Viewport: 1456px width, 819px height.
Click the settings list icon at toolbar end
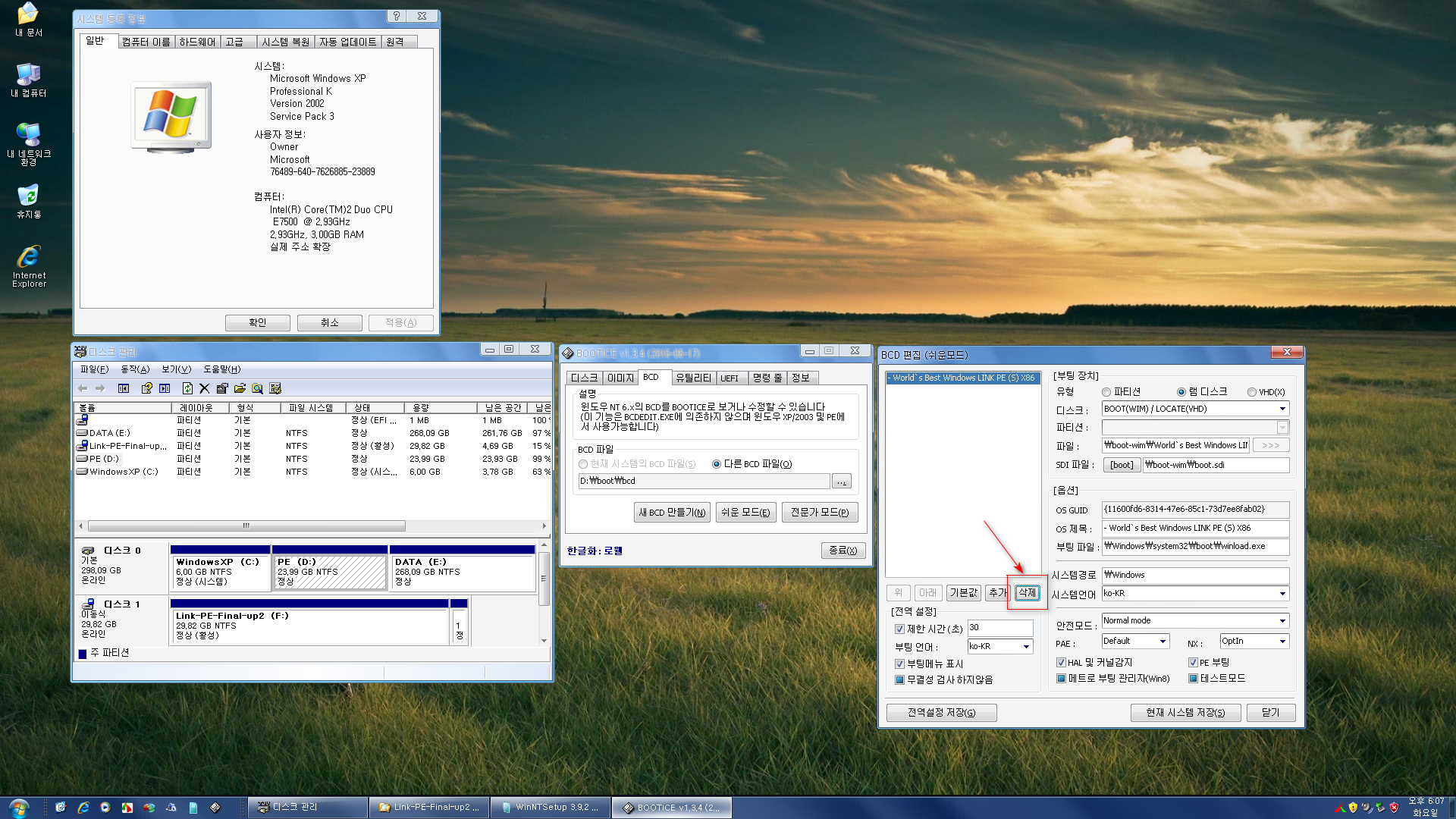(275, 389)
